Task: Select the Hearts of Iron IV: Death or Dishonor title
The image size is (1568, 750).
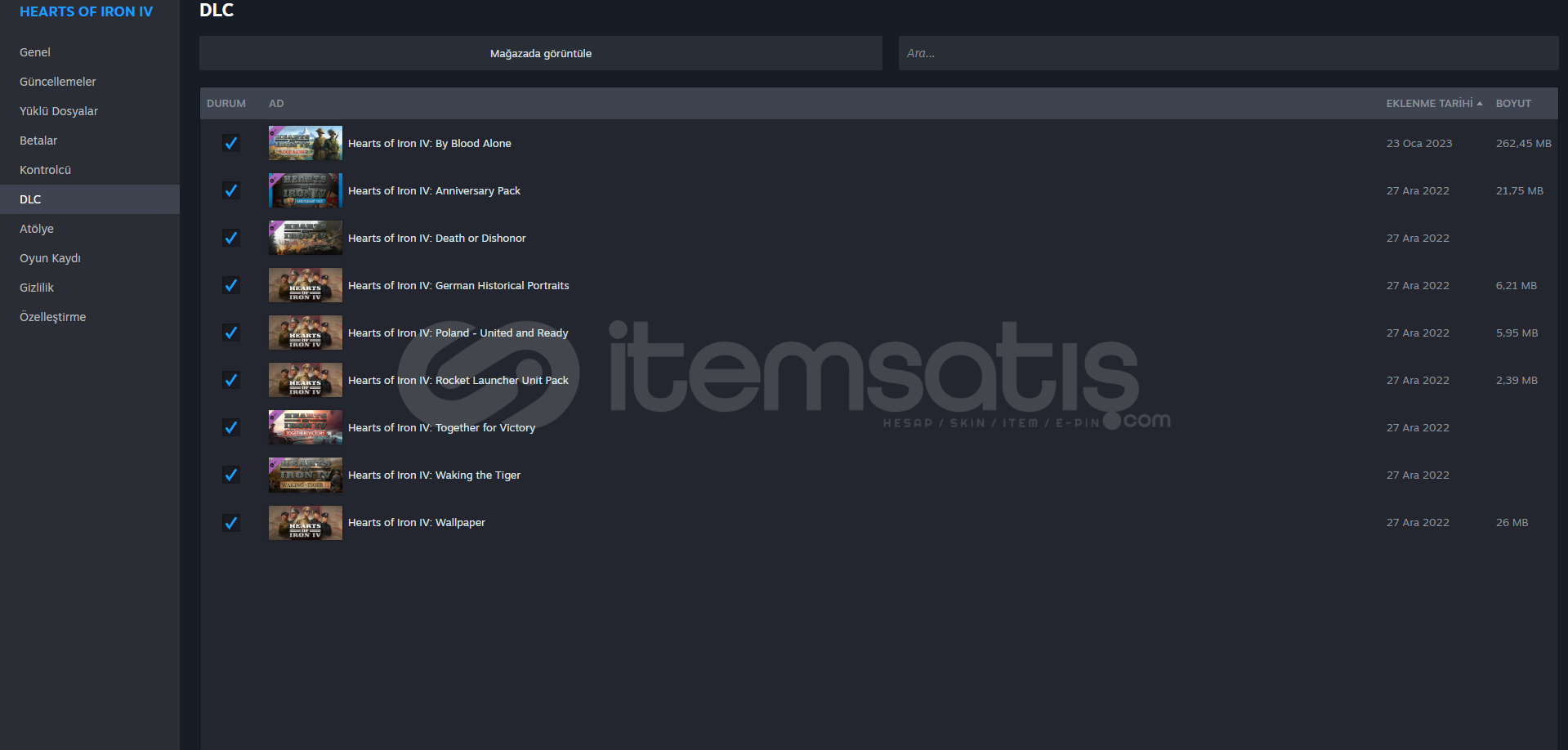Action: [x=437, y=238]
